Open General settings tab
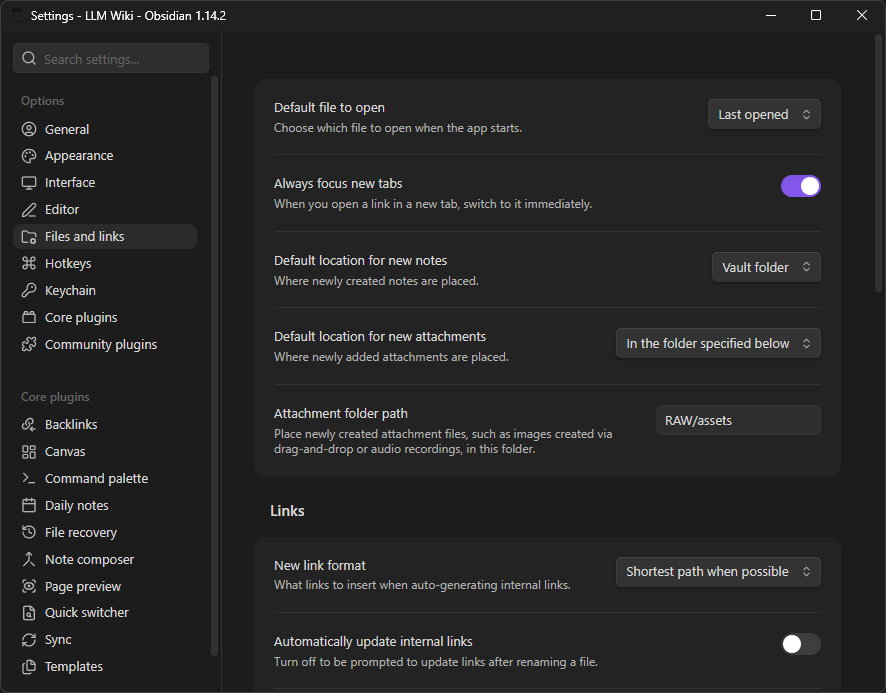 [x=105, y=129]
